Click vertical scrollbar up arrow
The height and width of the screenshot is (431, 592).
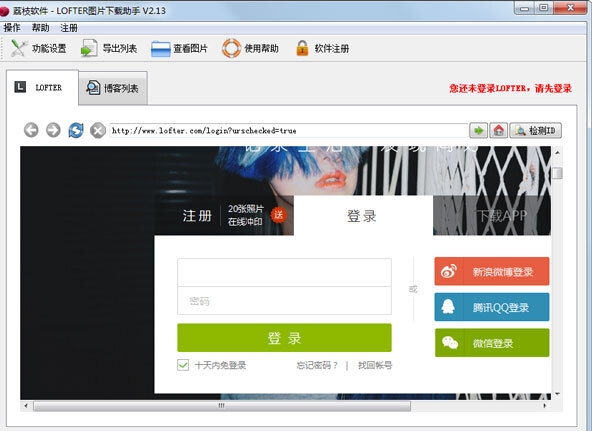(557, 152)
